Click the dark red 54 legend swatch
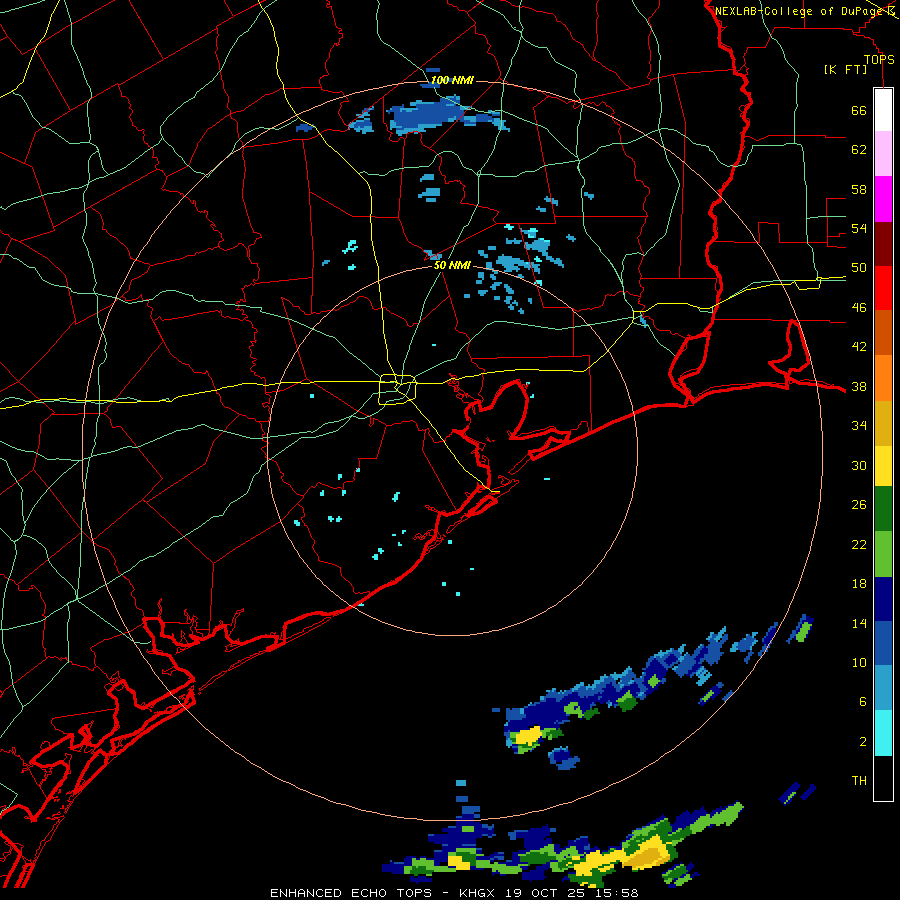 pos(883,244)
